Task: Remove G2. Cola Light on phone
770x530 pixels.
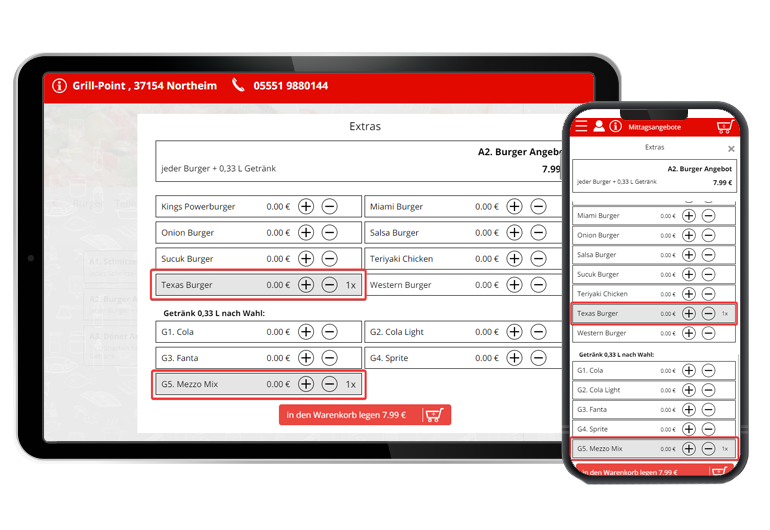Action: coord(708,390)
